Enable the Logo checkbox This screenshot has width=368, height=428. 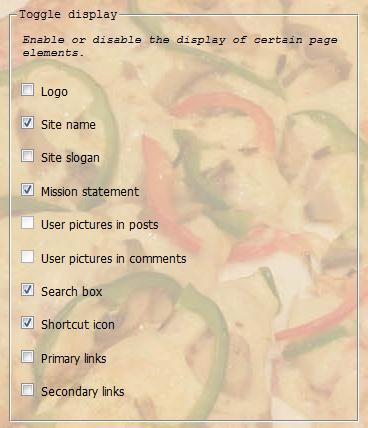click(27, 90)
